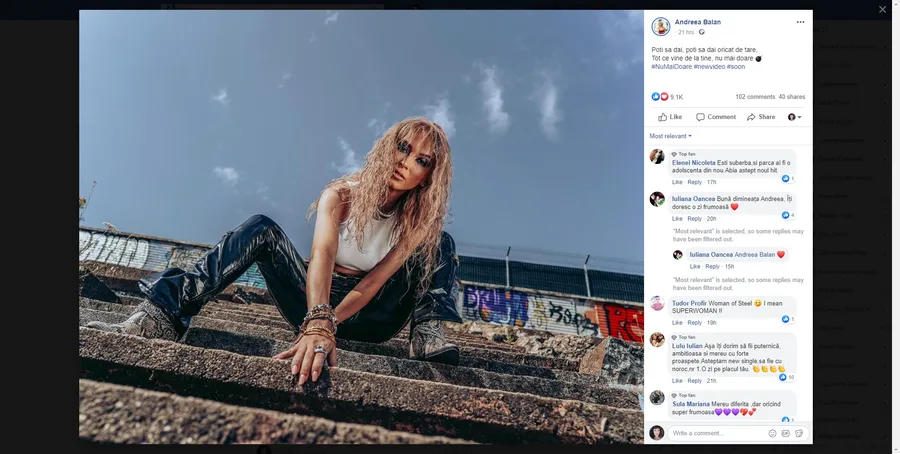This screenshot has width=900, height=454.
Task: Click the attach photo icon in comment box
Action: pos(786,433)
